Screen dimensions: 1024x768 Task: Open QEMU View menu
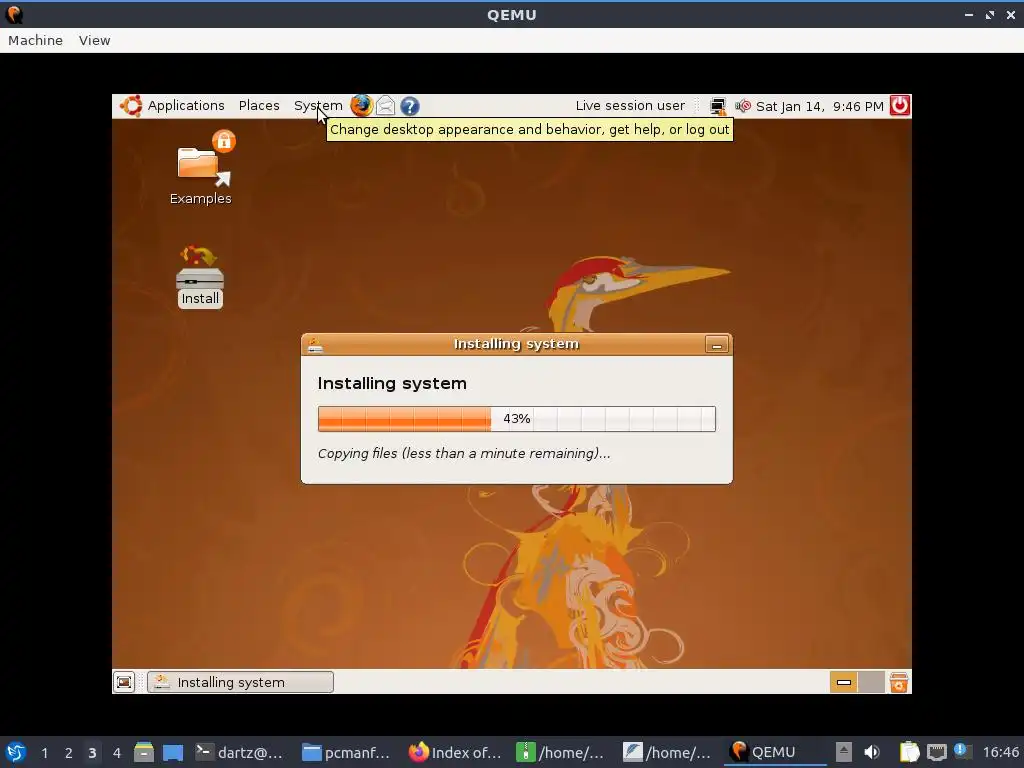pos(95,40)
